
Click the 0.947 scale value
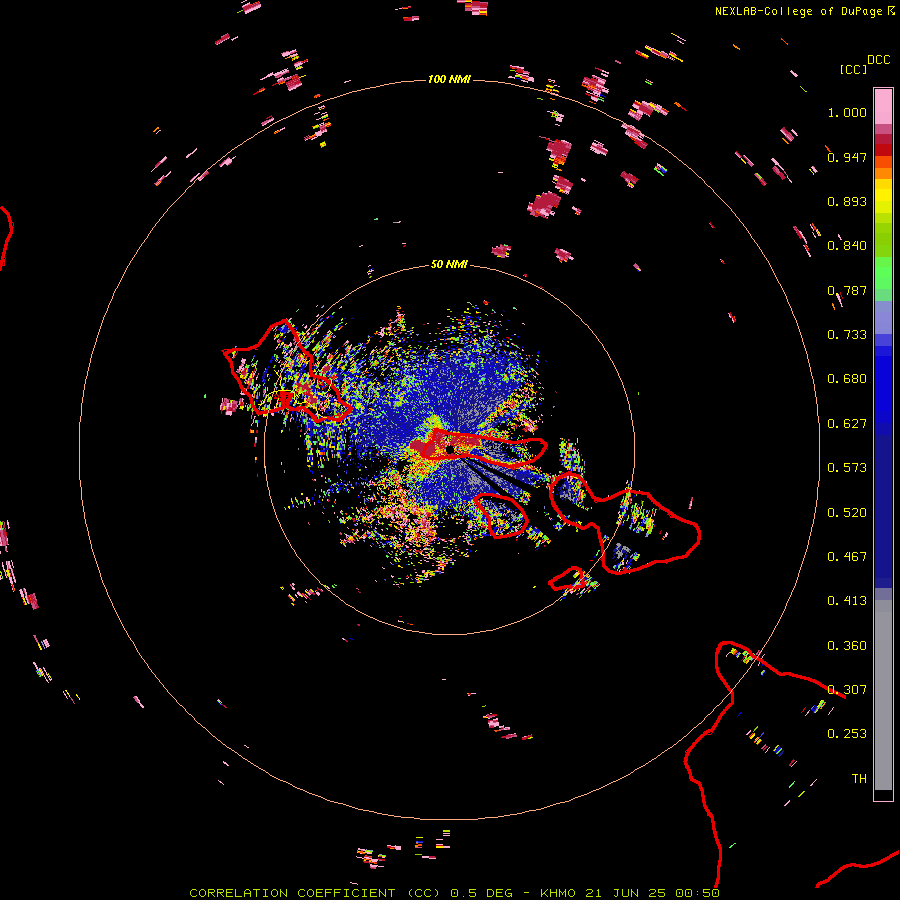click(847, 157)
